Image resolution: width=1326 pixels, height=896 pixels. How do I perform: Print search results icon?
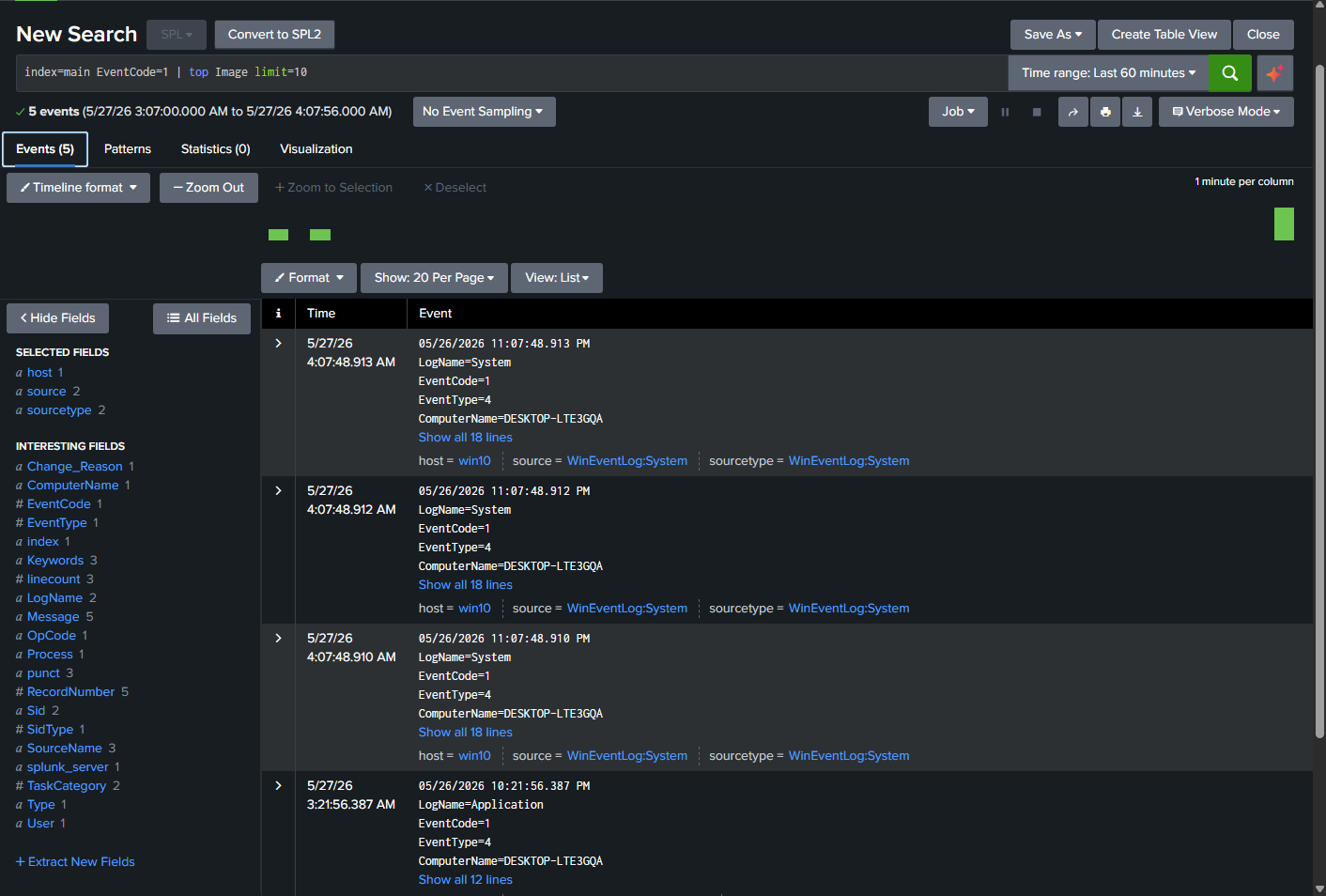point(1105,112)
